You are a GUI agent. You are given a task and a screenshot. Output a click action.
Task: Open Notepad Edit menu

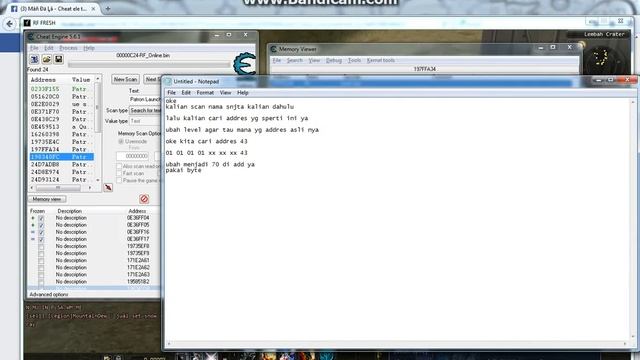coord(186,93)
